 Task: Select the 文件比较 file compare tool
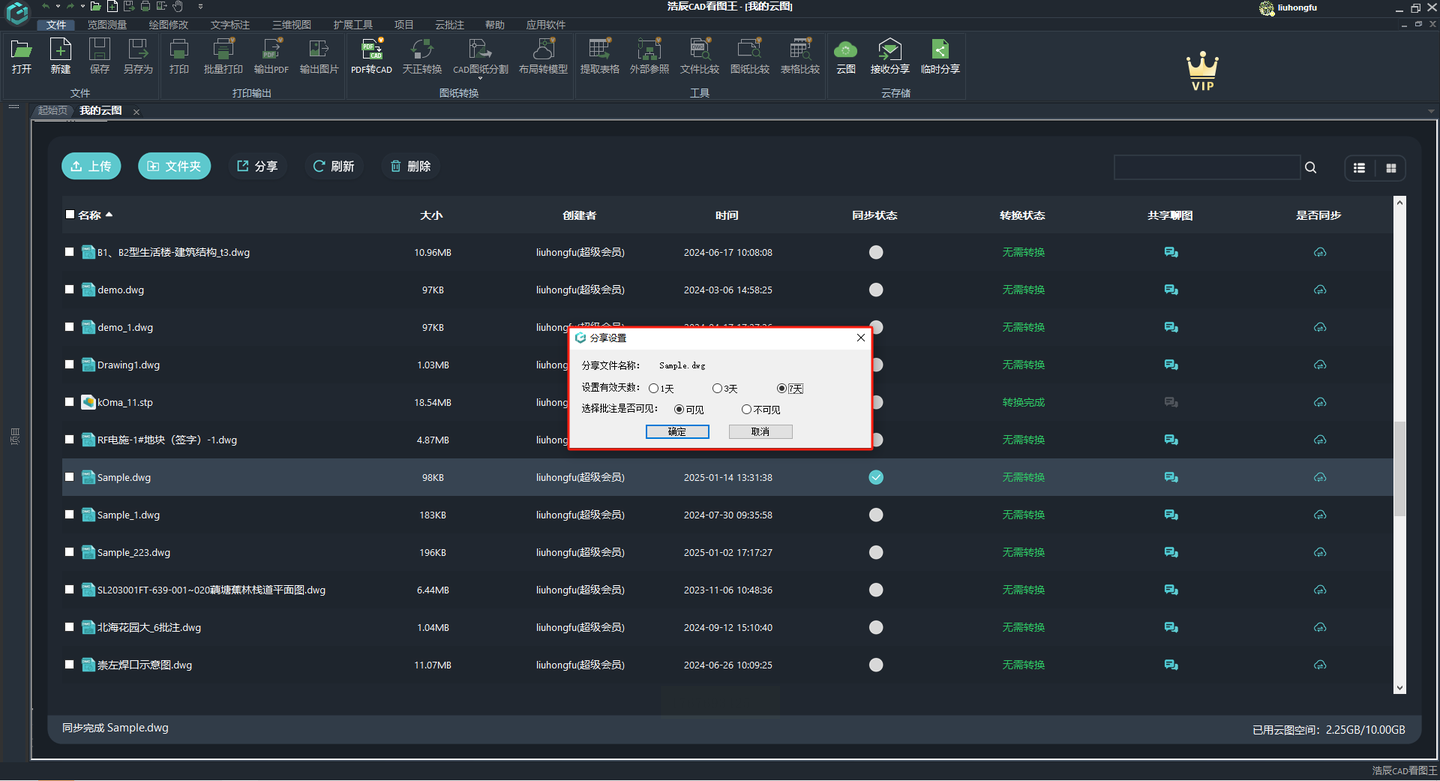click(x=699, y=56)
